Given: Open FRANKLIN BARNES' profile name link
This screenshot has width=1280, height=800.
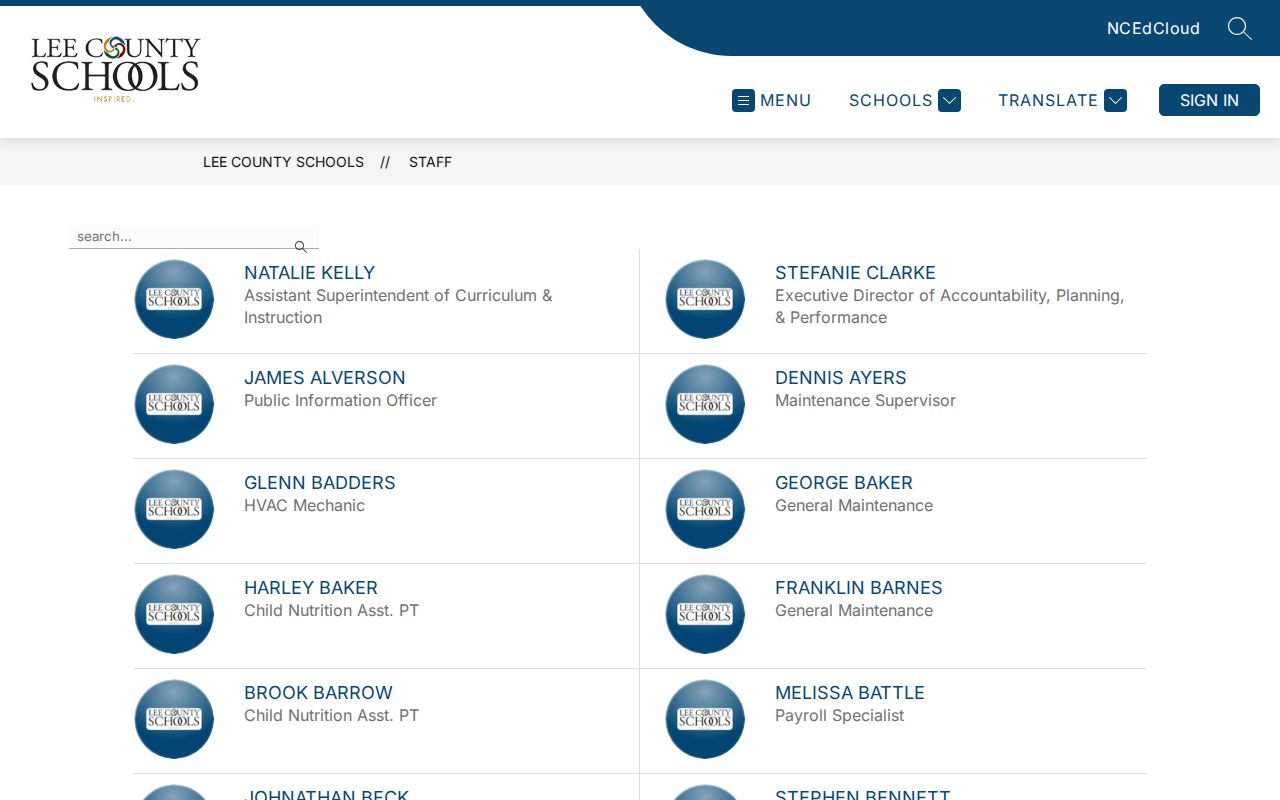Looking at the screenshot, I should (859, 588).
